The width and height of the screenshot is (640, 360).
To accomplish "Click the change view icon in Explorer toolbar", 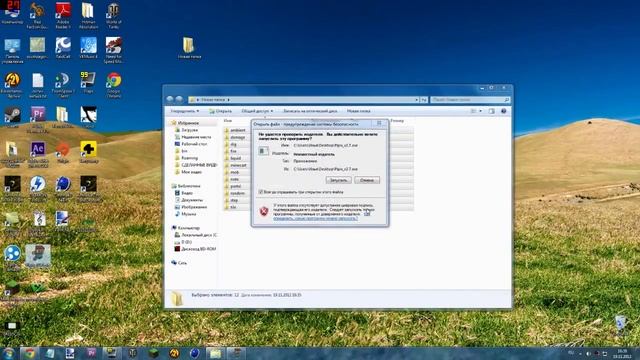I will coord(474,111).
